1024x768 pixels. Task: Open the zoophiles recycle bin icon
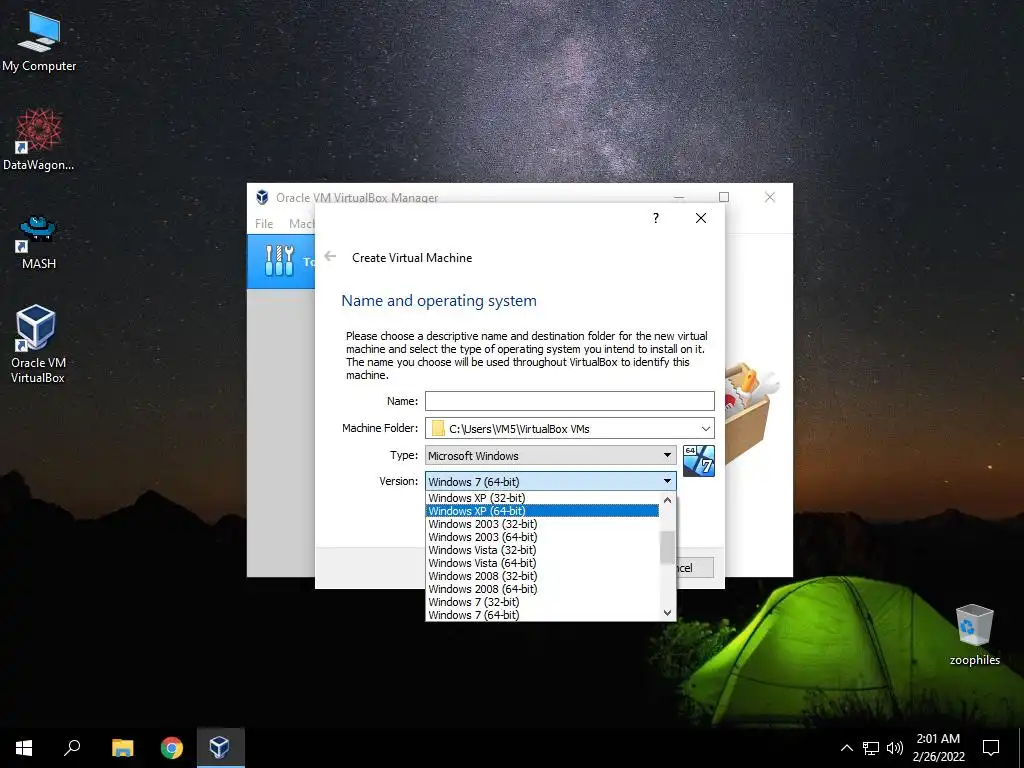tap(974, 635)
